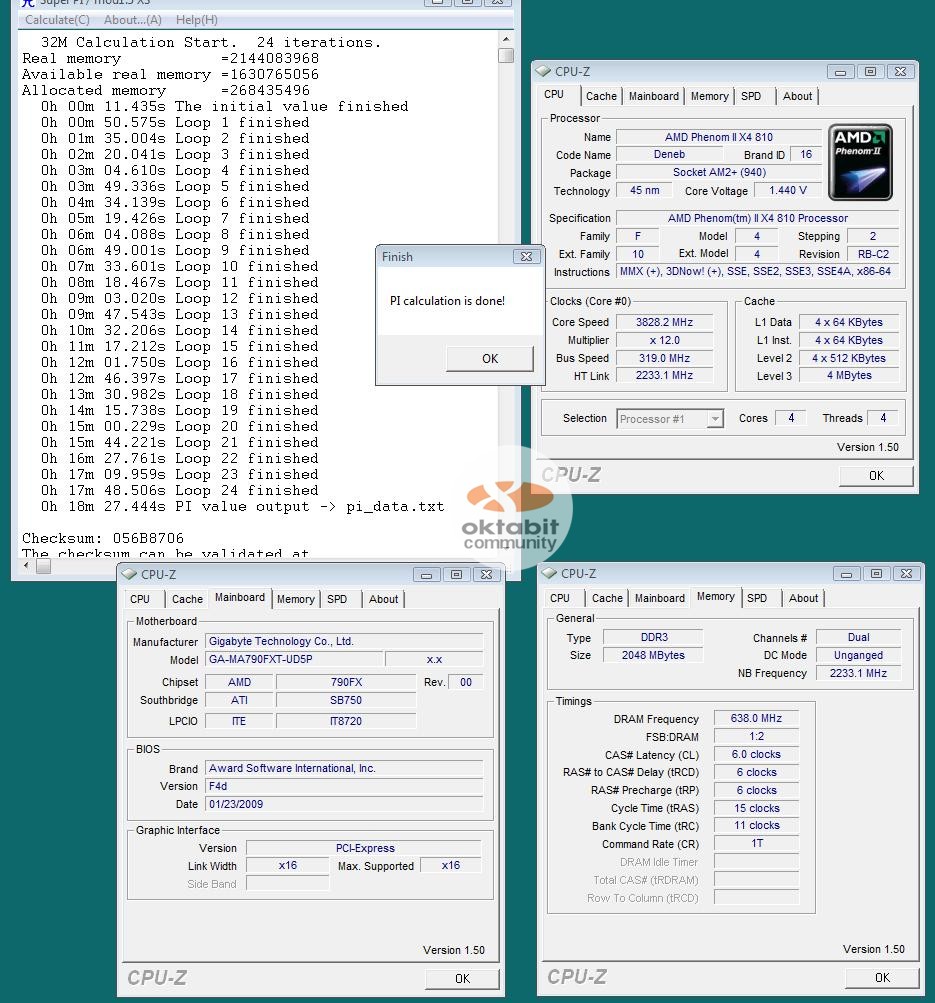The image size is (935, 1003).
Task: Click the Super PI vertical scrollbar up arrow
Action: tap(506, 39)
